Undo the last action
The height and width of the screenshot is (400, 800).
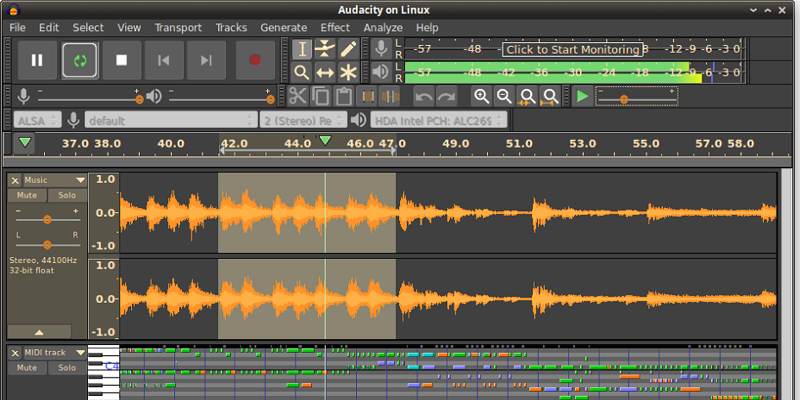pos(424,96)
